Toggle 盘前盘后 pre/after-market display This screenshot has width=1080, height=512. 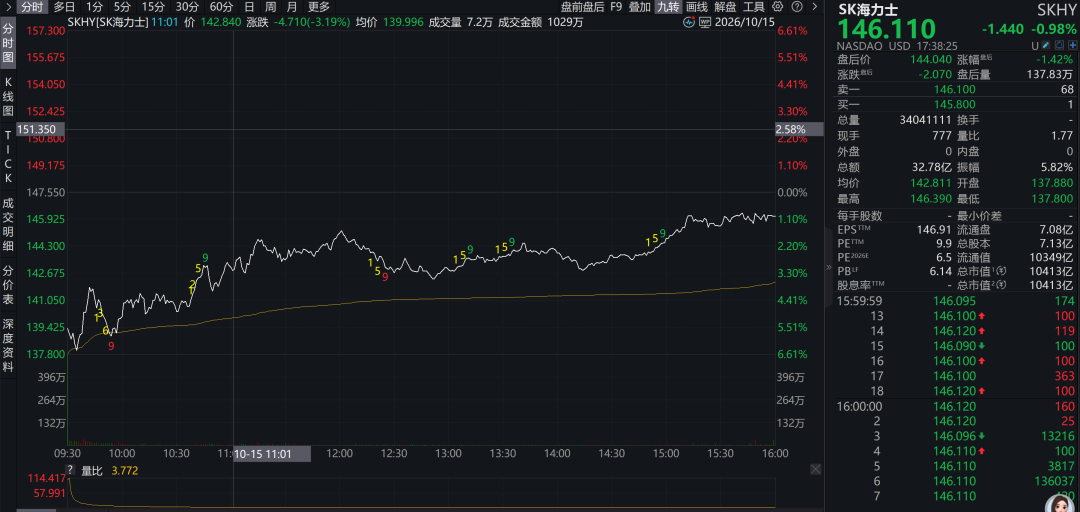[582, 7]
